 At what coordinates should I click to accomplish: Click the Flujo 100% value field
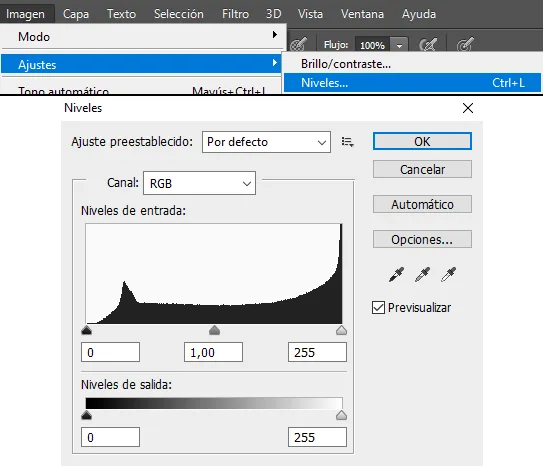(x=373, y=45)
